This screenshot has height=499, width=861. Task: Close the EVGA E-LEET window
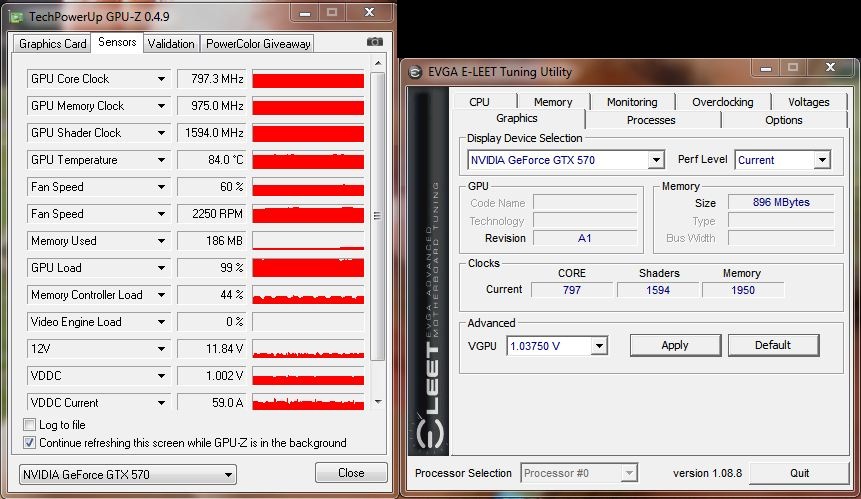(x=830, y=68)
